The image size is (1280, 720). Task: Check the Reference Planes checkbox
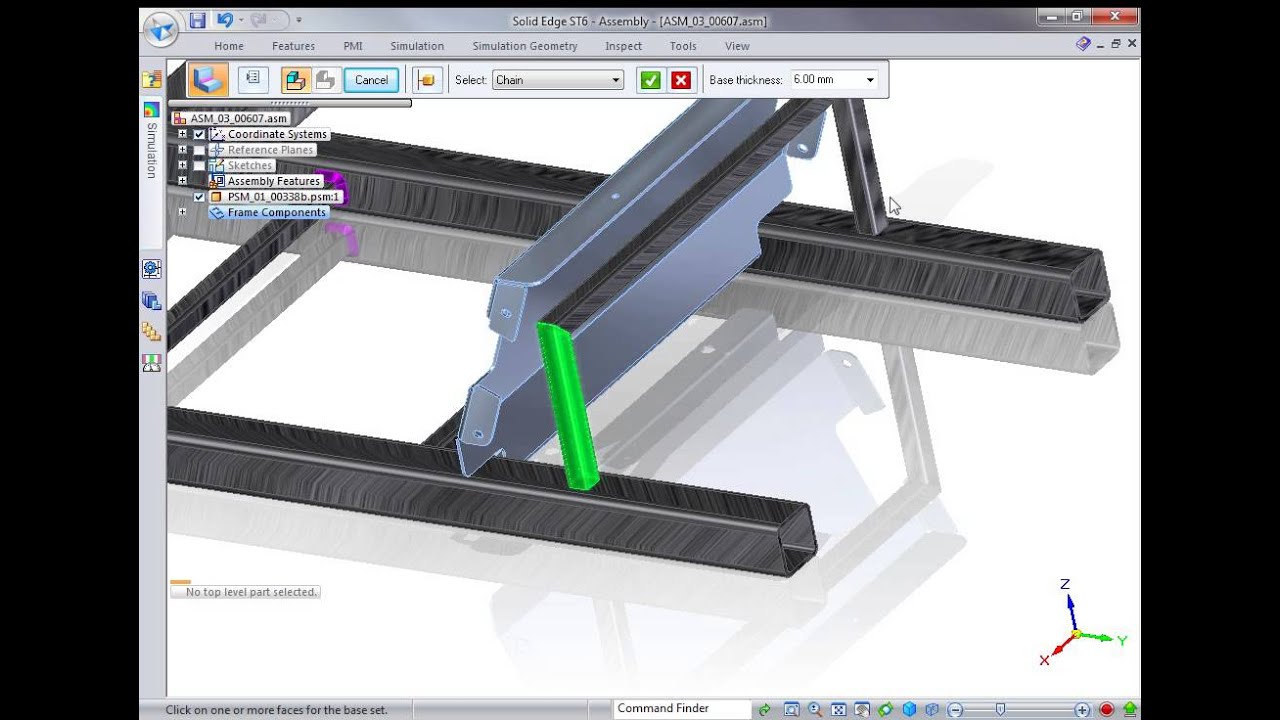[199, 150]
